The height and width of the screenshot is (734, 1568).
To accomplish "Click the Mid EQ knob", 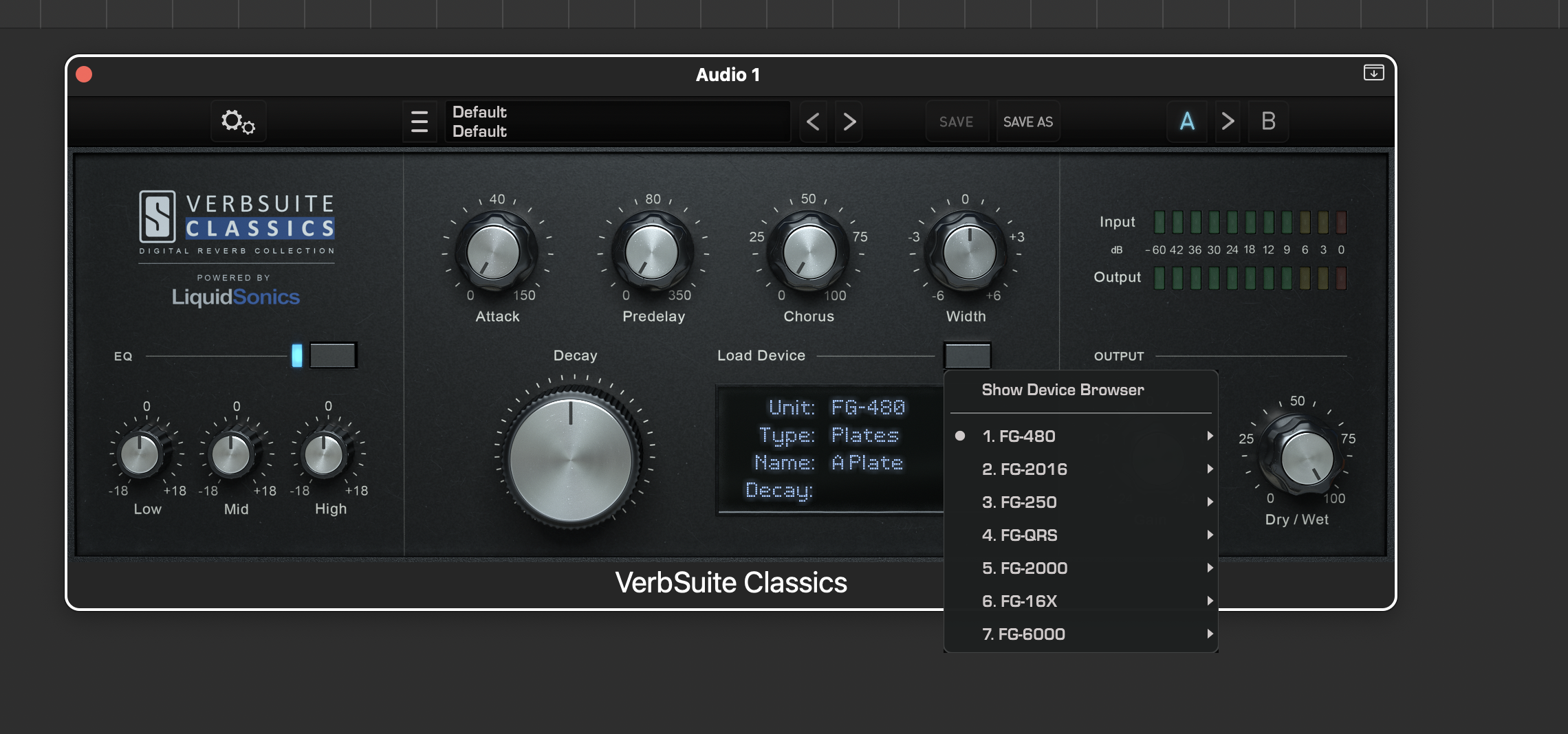I will 231,454.
